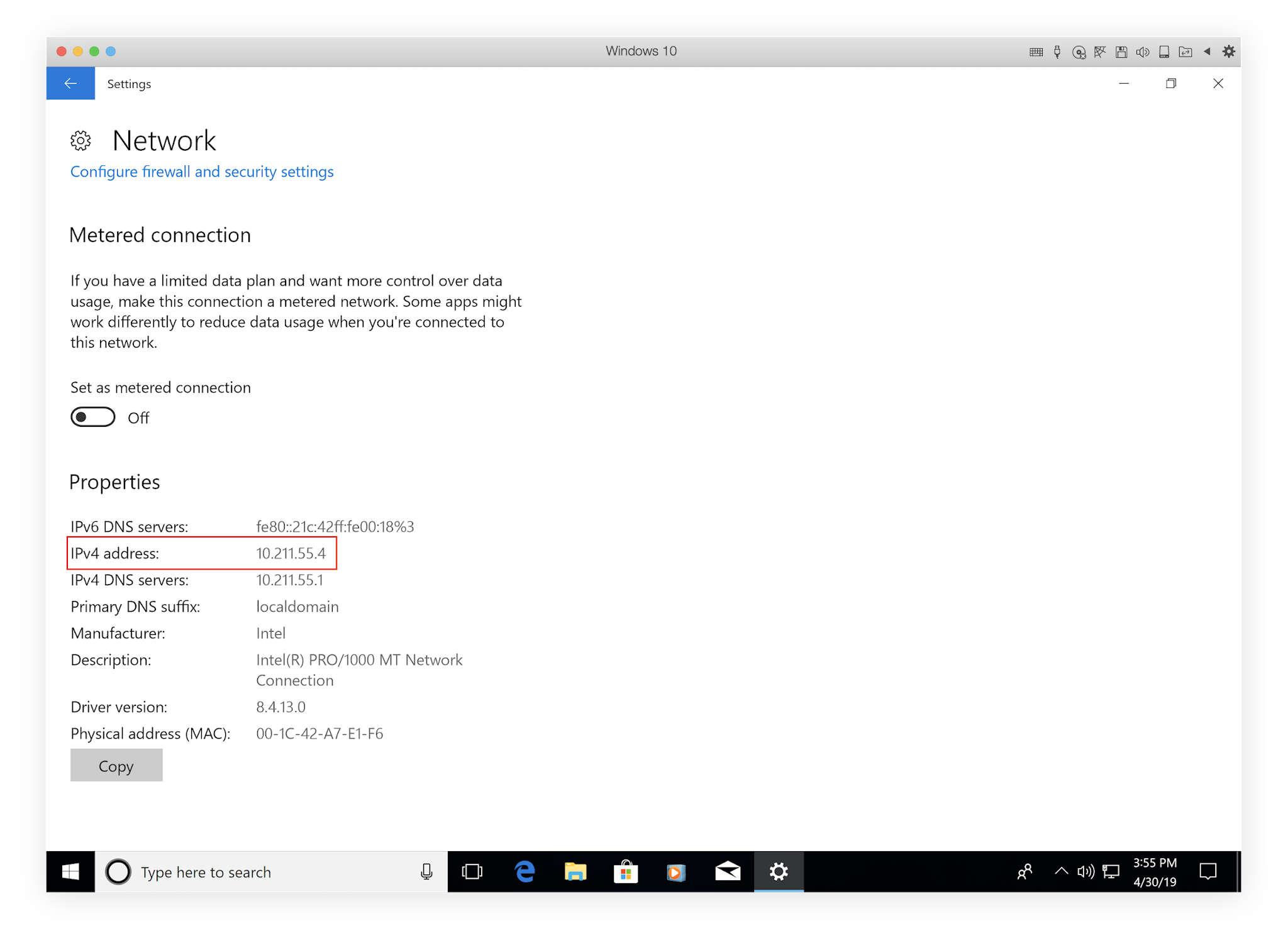Click taskbar volume speaker icon
The height and width of the screenshot is (948, 1288).
[x=1085, y=872]
